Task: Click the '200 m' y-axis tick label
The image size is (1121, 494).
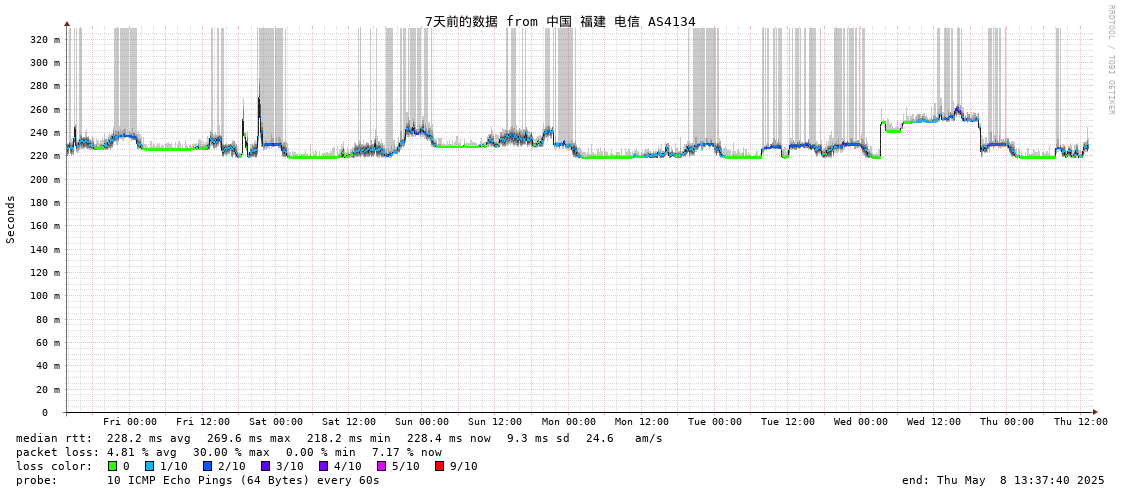Action: (46, 179)
